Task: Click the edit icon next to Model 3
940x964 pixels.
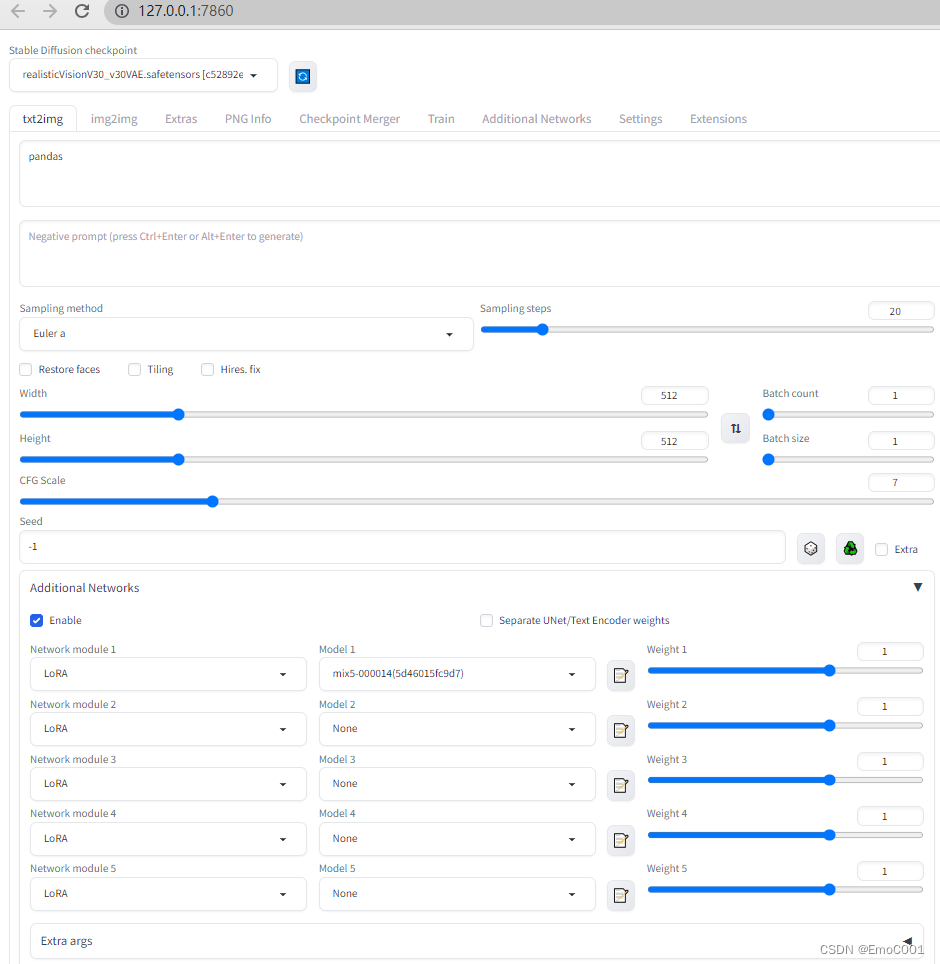Action: click(x=620, y=785)
